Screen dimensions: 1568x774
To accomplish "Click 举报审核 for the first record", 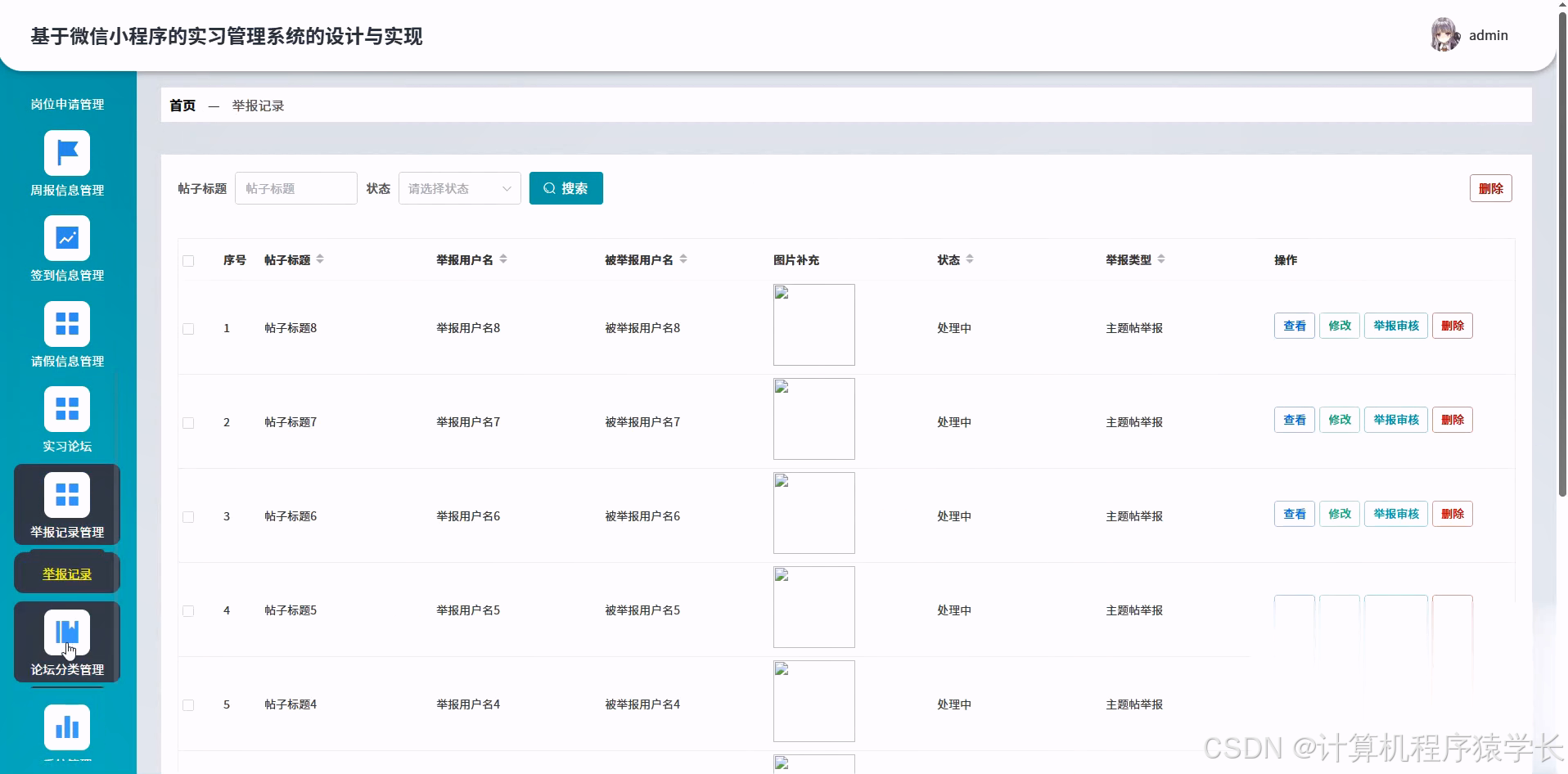I will click(x=1395, y=325).
